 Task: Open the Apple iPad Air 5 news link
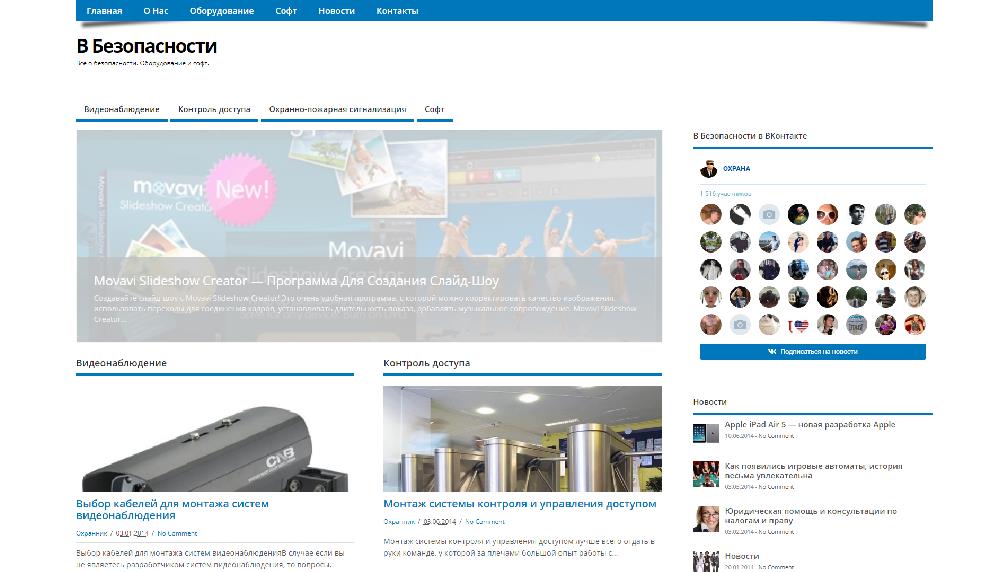[x=810, y=424]
